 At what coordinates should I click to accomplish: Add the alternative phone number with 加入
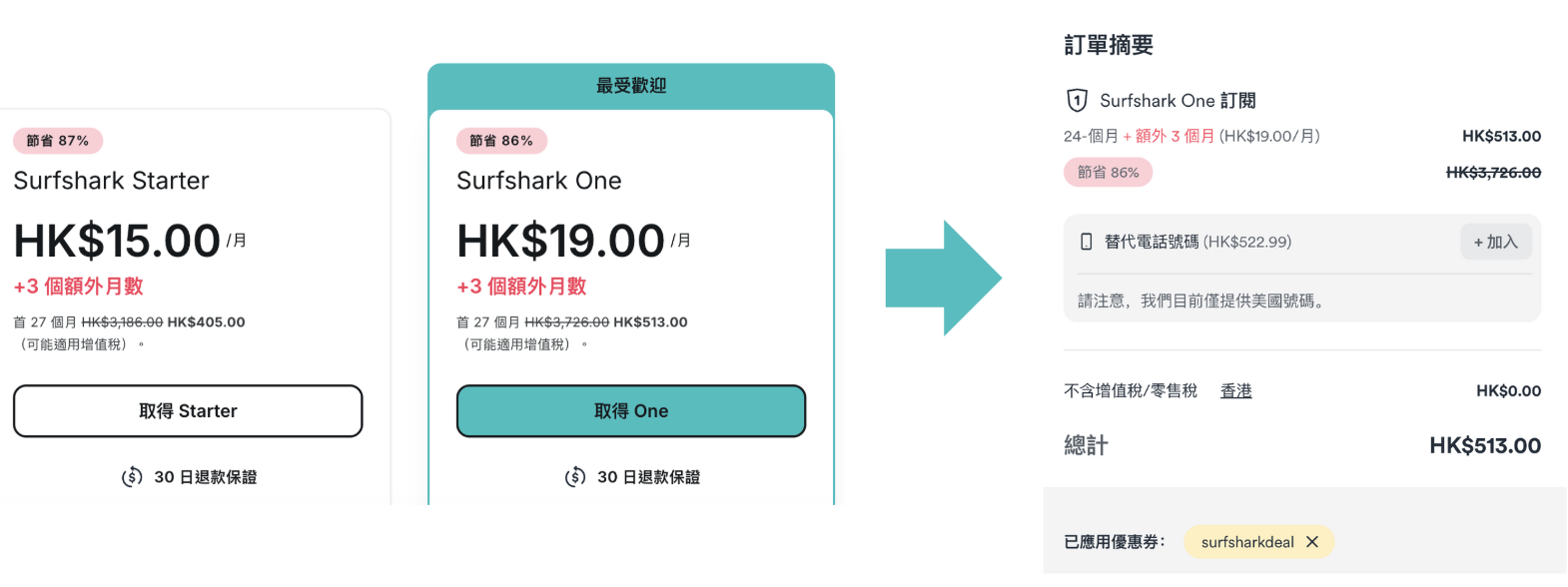(1495, 242)
